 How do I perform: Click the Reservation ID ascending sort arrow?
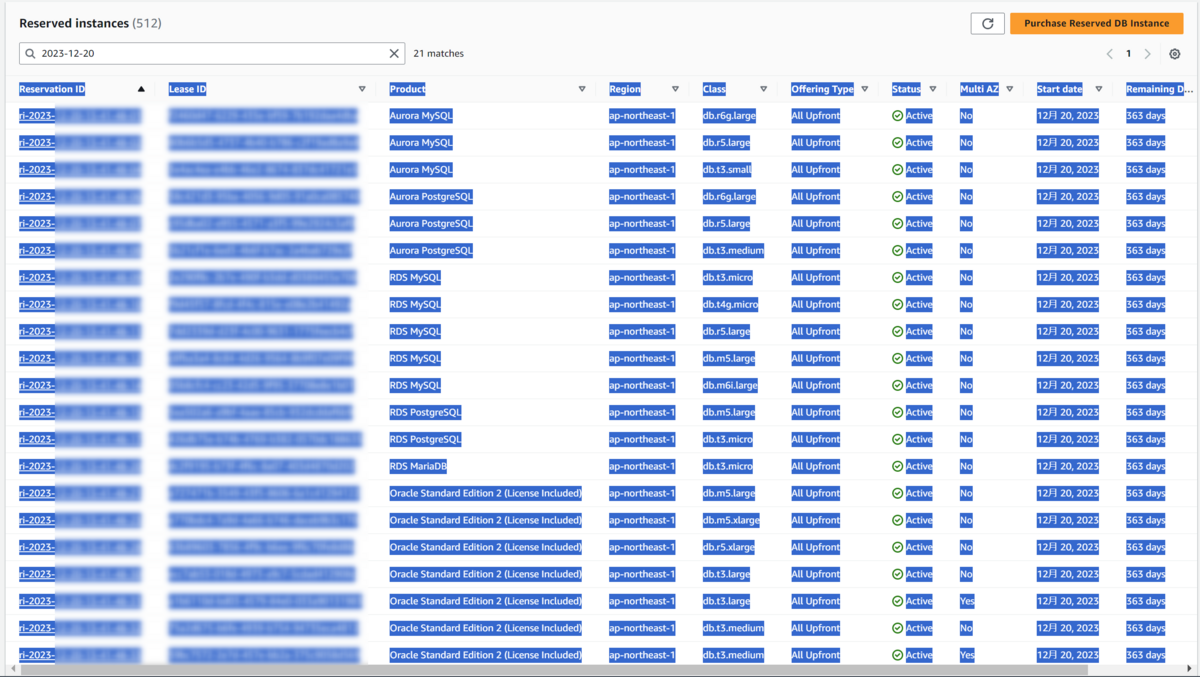coord(141,89)
